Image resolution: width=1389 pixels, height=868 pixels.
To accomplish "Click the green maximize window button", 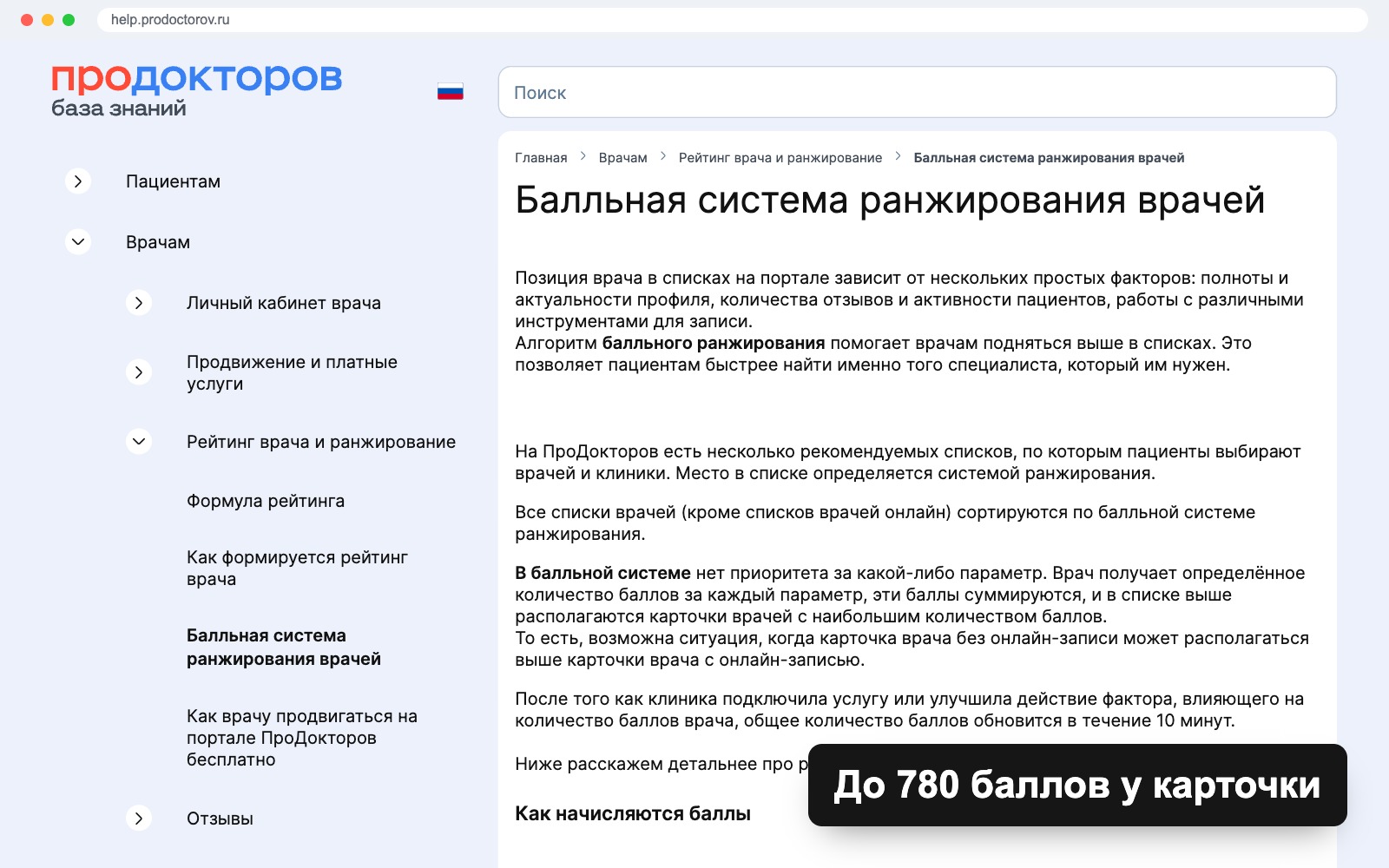I will [x=69, y=19].
